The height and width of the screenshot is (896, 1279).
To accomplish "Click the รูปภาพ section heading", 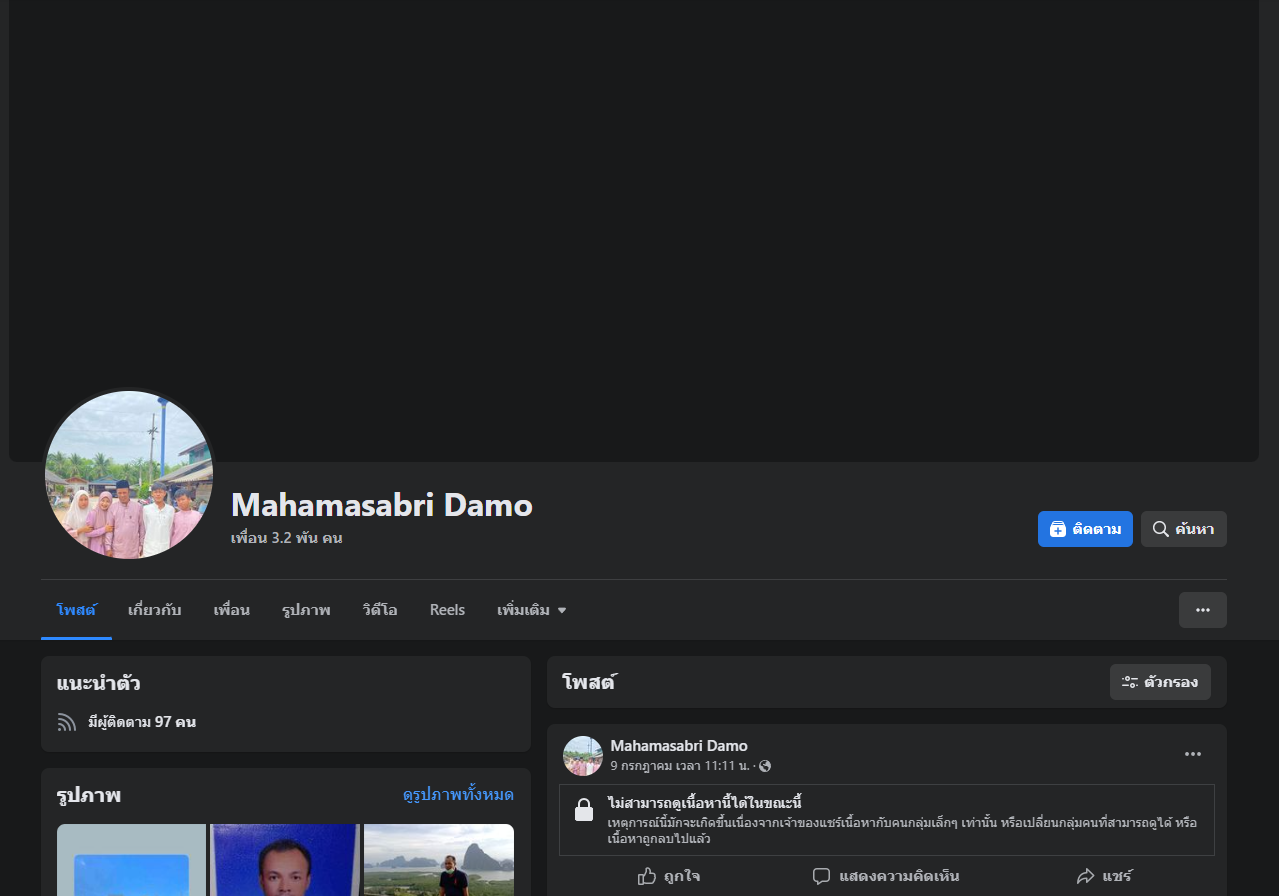I will [89, 796].
